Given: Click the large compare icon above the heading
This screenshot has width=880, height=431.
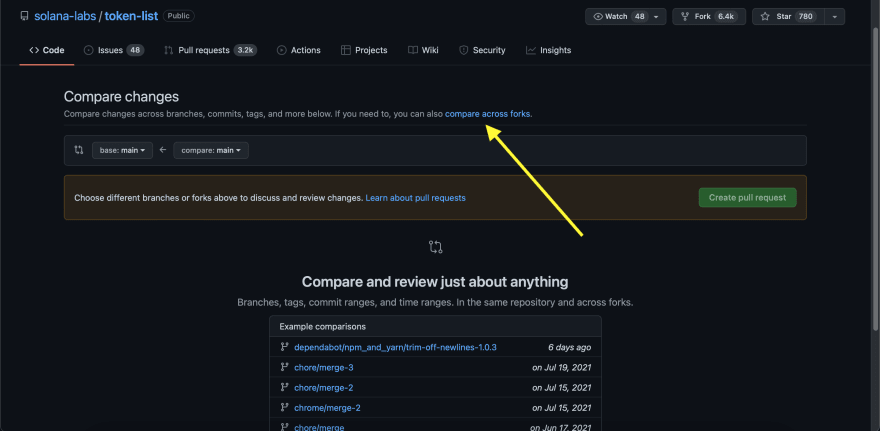Looking at the screenshot, I should 436,247.
